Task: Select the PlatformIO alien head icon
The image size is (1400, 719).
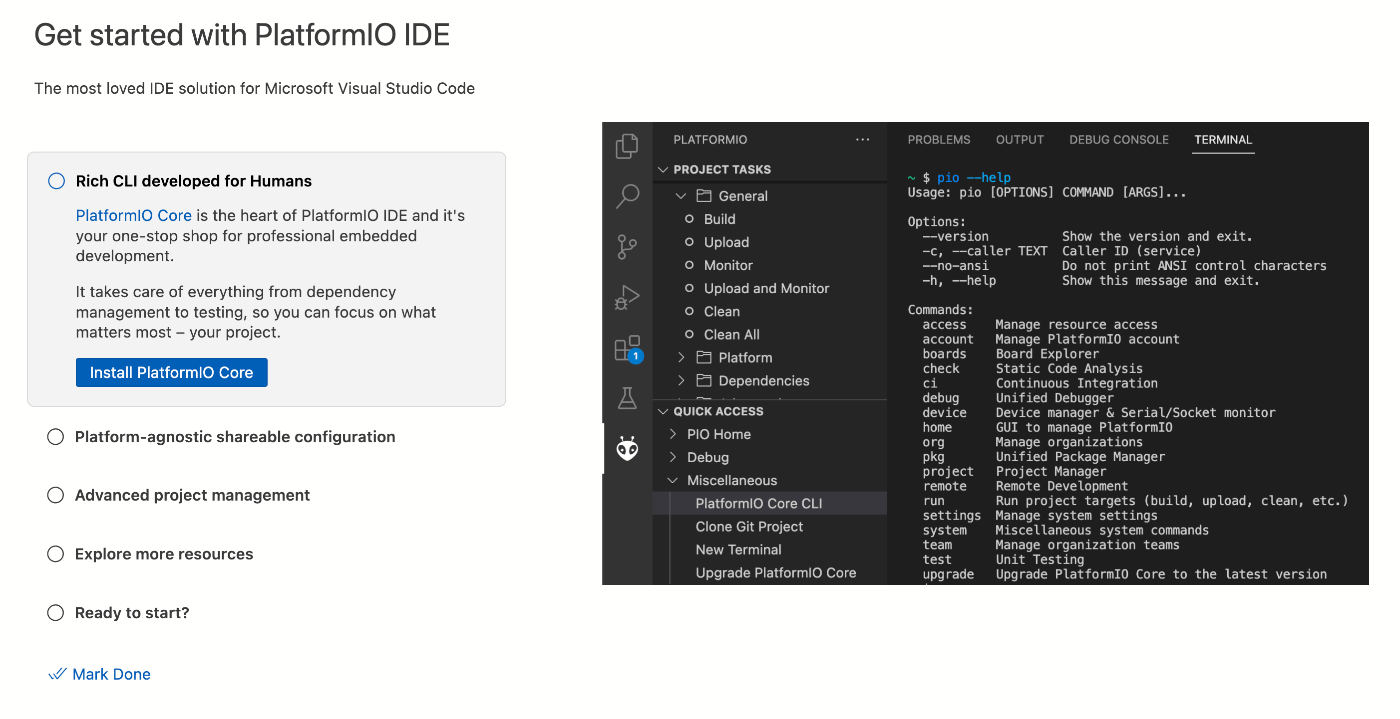Action: coord(627,449)
